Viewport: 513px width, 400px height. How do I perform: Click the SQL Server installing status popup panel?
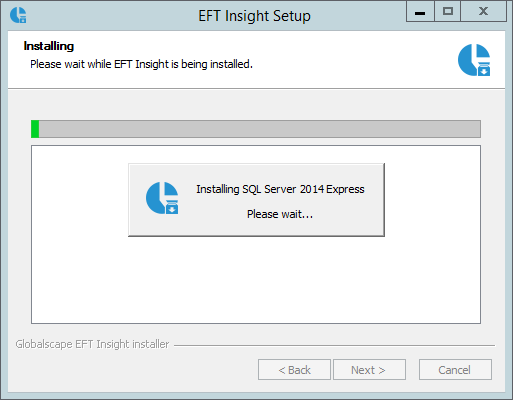pyautogui.click(x=256, y=200)
